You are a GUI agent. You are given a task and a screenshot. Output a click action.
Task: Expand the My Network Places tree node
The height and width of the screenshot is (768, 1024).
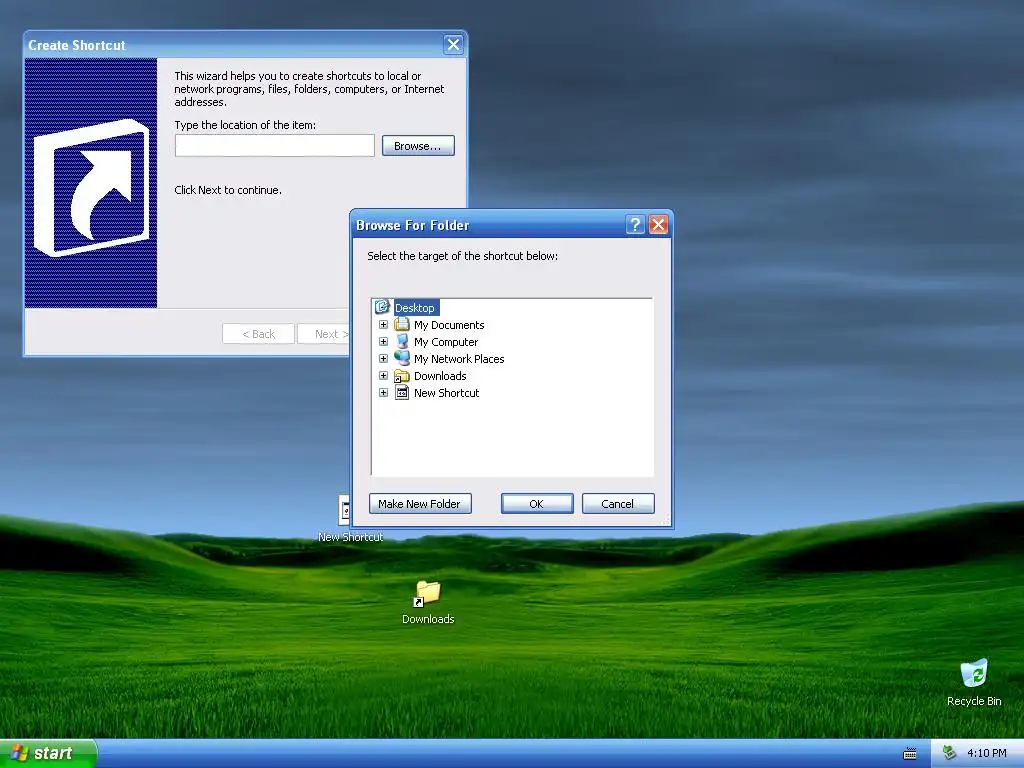point(383,359)
